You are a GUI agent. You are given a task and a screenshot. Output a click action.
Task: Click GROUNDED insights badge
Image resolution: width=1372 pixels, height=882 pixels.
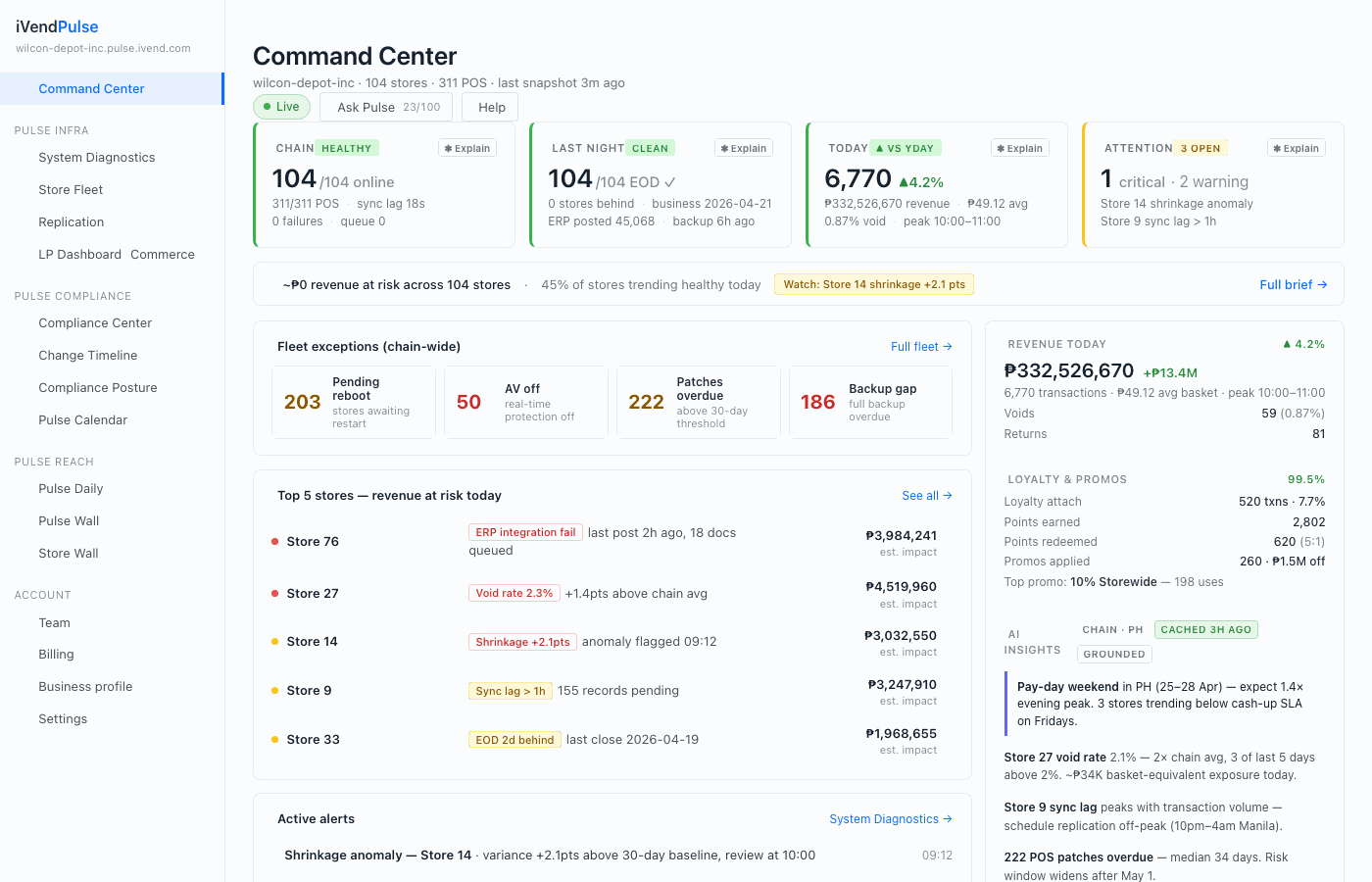(x=1114, y=654)
